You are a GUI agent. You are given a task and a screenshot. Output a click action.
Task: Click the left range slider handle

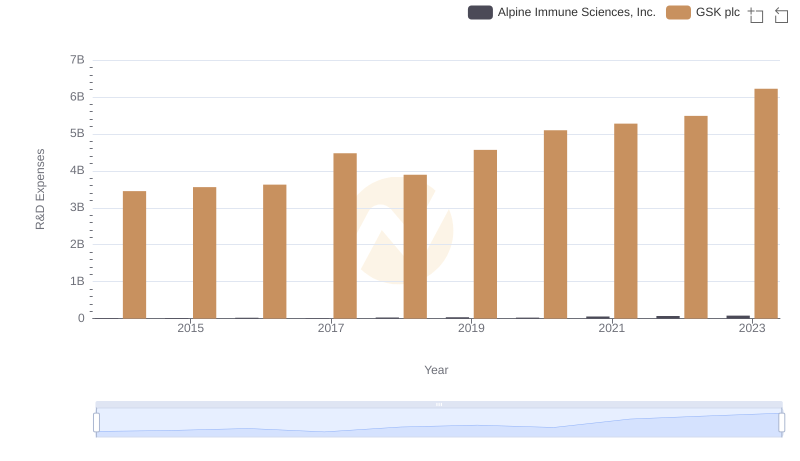point(96,422)
